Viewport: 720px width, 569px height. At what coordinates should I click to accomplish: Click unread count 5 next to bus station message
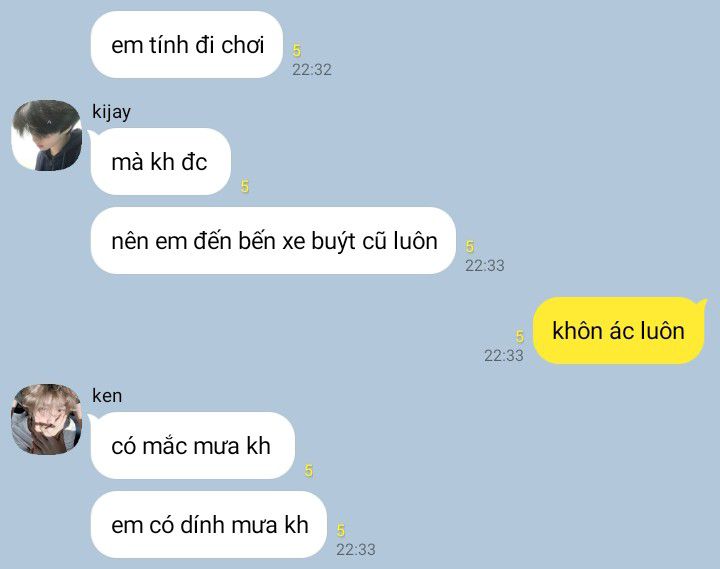tap(469, 247)
